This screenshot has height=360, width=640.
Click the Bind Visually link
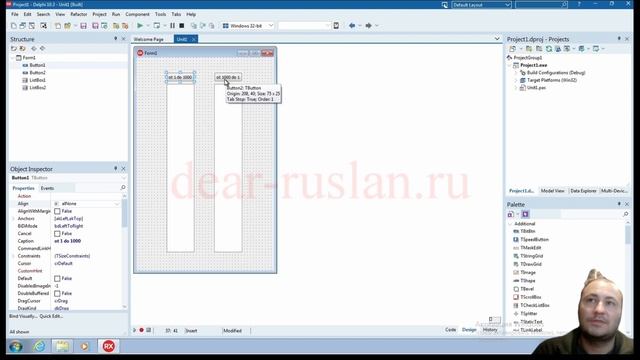pyautogui.click(x=23, y=316)
